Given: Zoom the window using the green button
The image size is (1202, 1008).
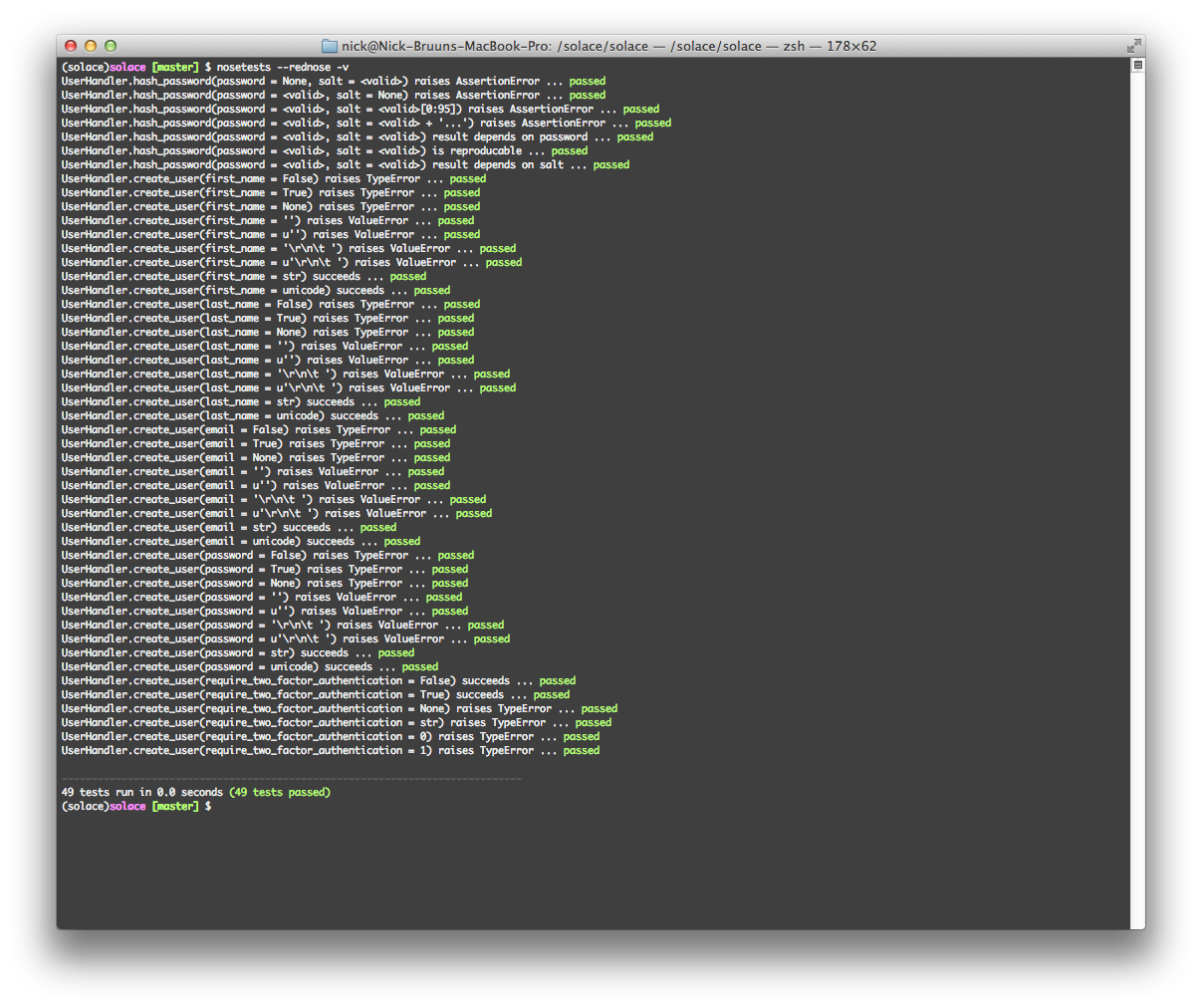Looking at the screenshot, I should (x=111, y=46).
